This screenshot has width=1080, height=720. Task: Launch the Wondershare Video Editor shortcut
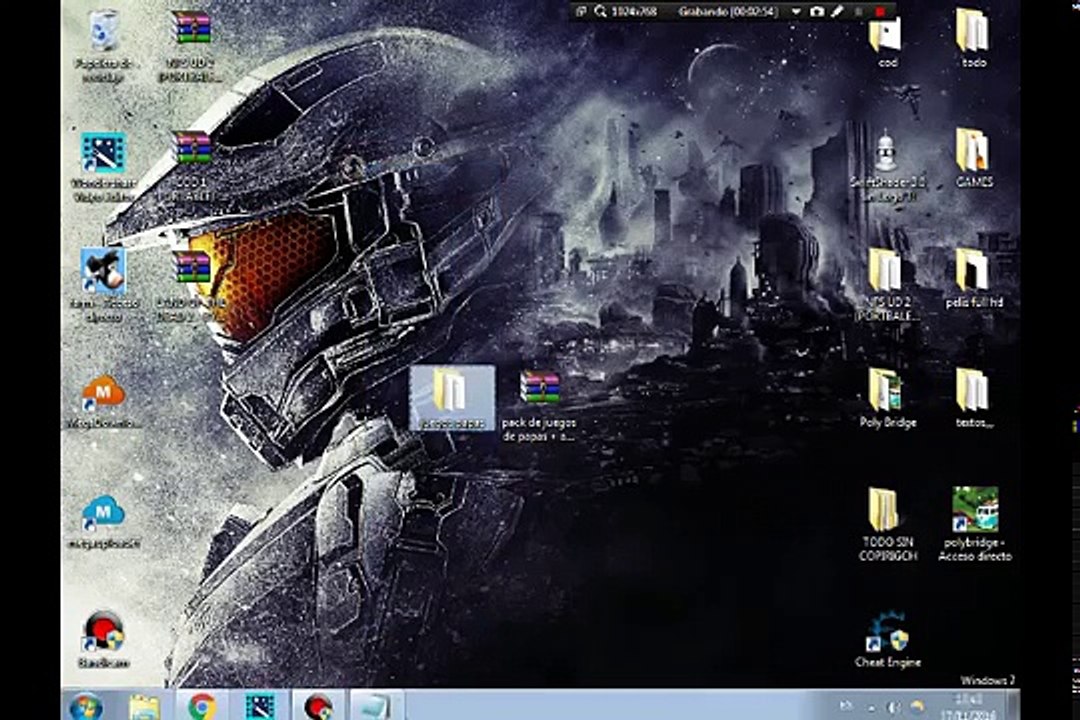click(104, 167)
